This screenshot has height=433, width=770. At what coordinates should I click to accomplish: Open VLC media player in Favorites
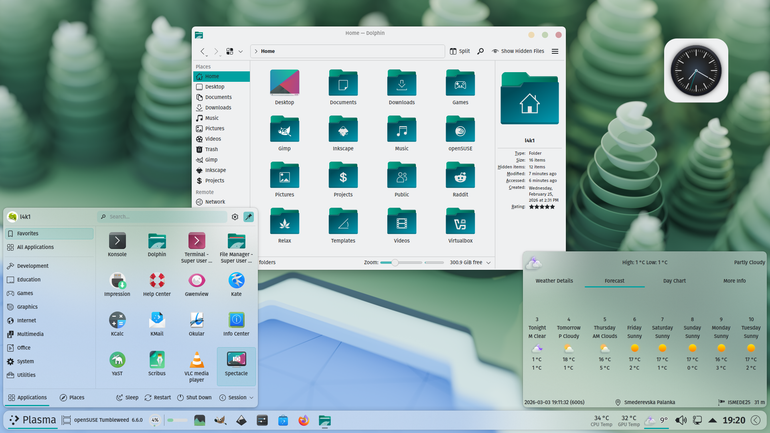coord(196,367)
